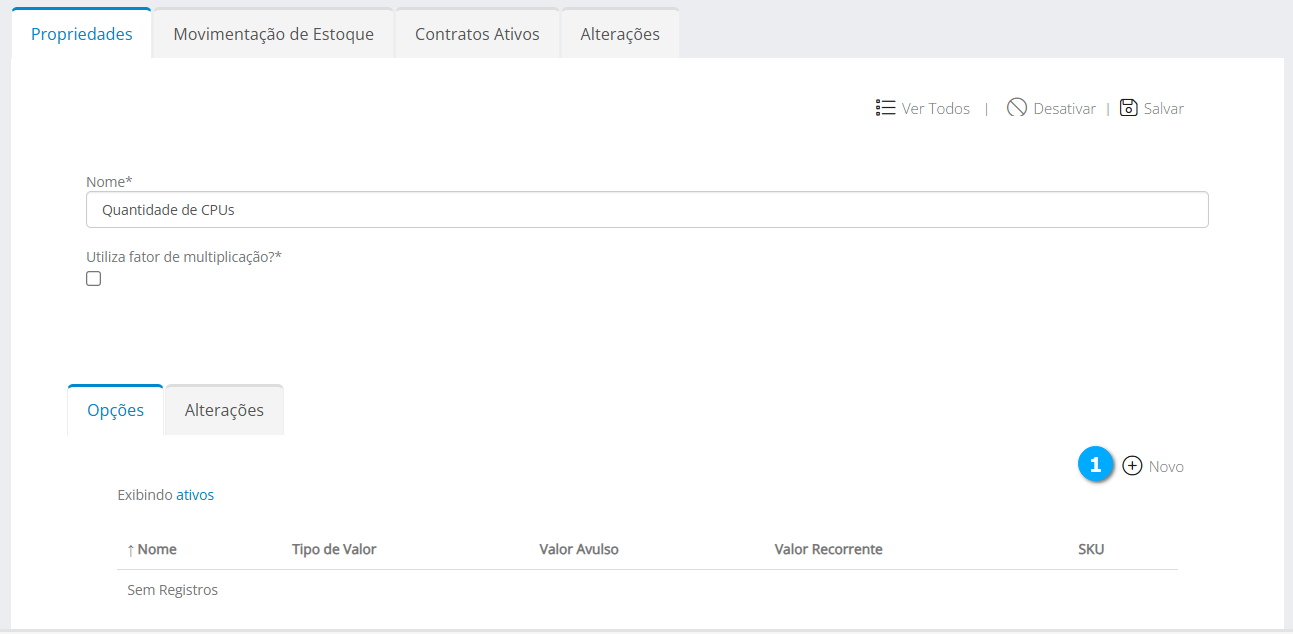
Task: Sort by the Tipo de Valor column
Action: point(334,549)
